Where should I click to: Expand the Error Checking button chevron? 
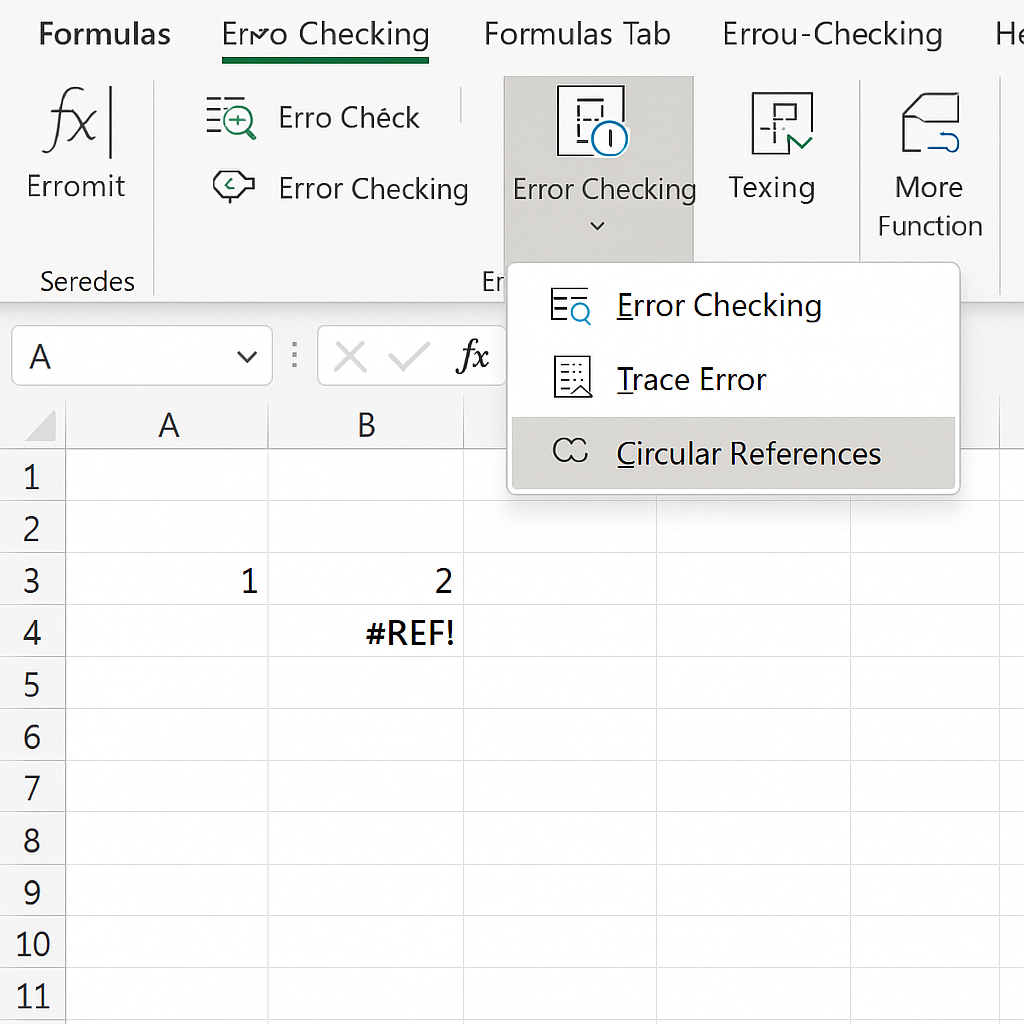coord(597,227)
